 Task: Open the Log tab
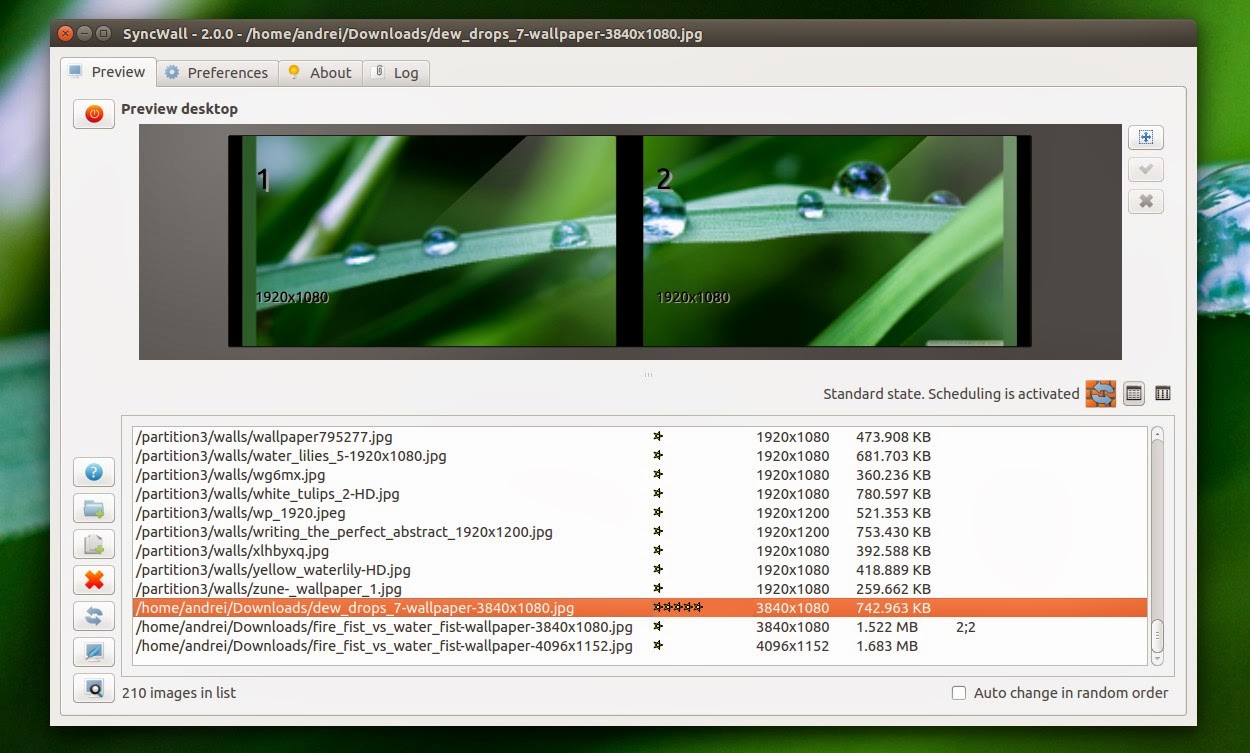point(396,72)
